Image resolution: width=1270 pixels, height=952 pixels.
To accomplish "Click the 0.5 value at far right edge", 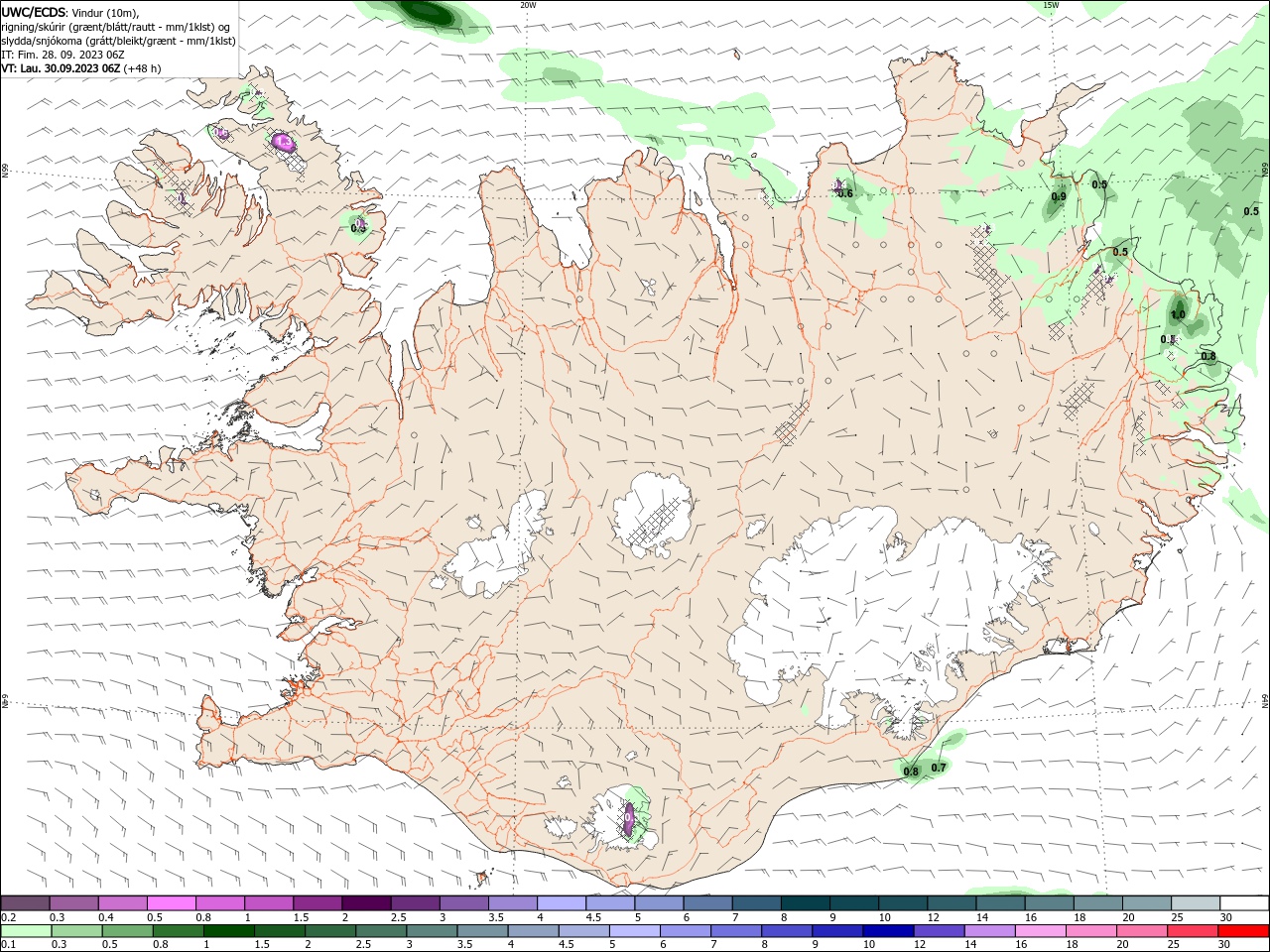I will 1251,211.
